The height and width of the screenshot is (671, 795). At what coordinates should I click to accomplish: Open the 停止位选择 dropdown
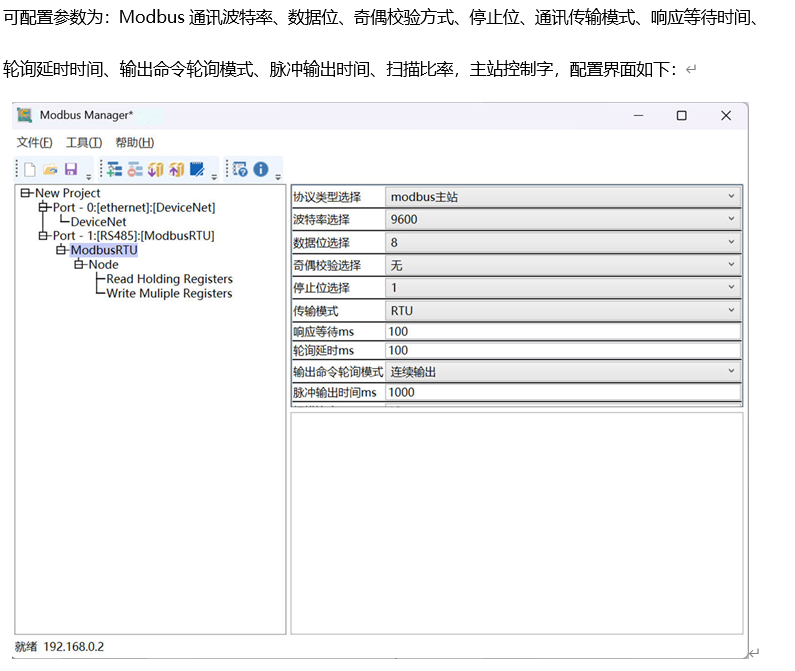point(563,288)
